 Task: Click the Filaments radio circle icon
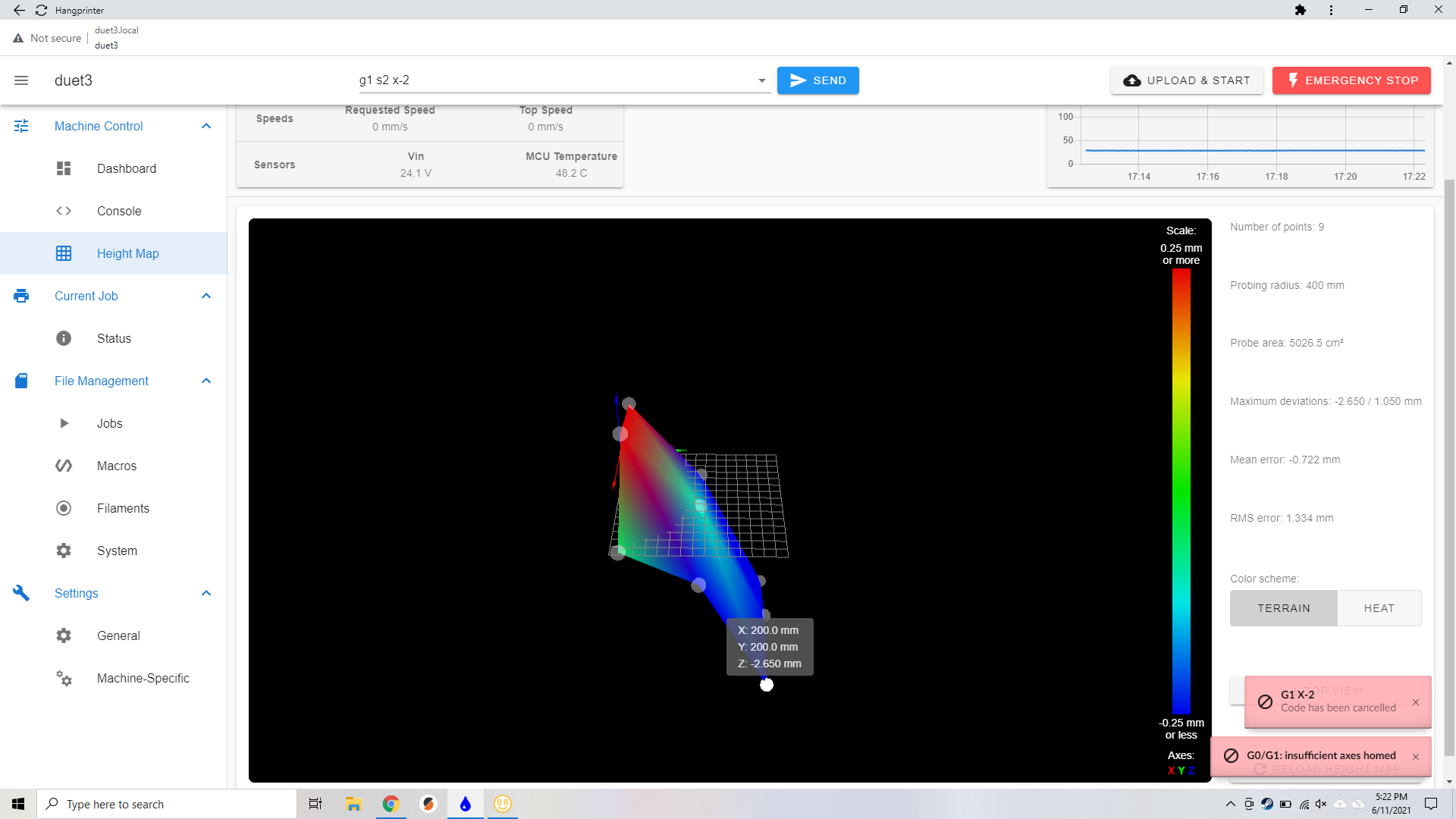tap(64, 508)
